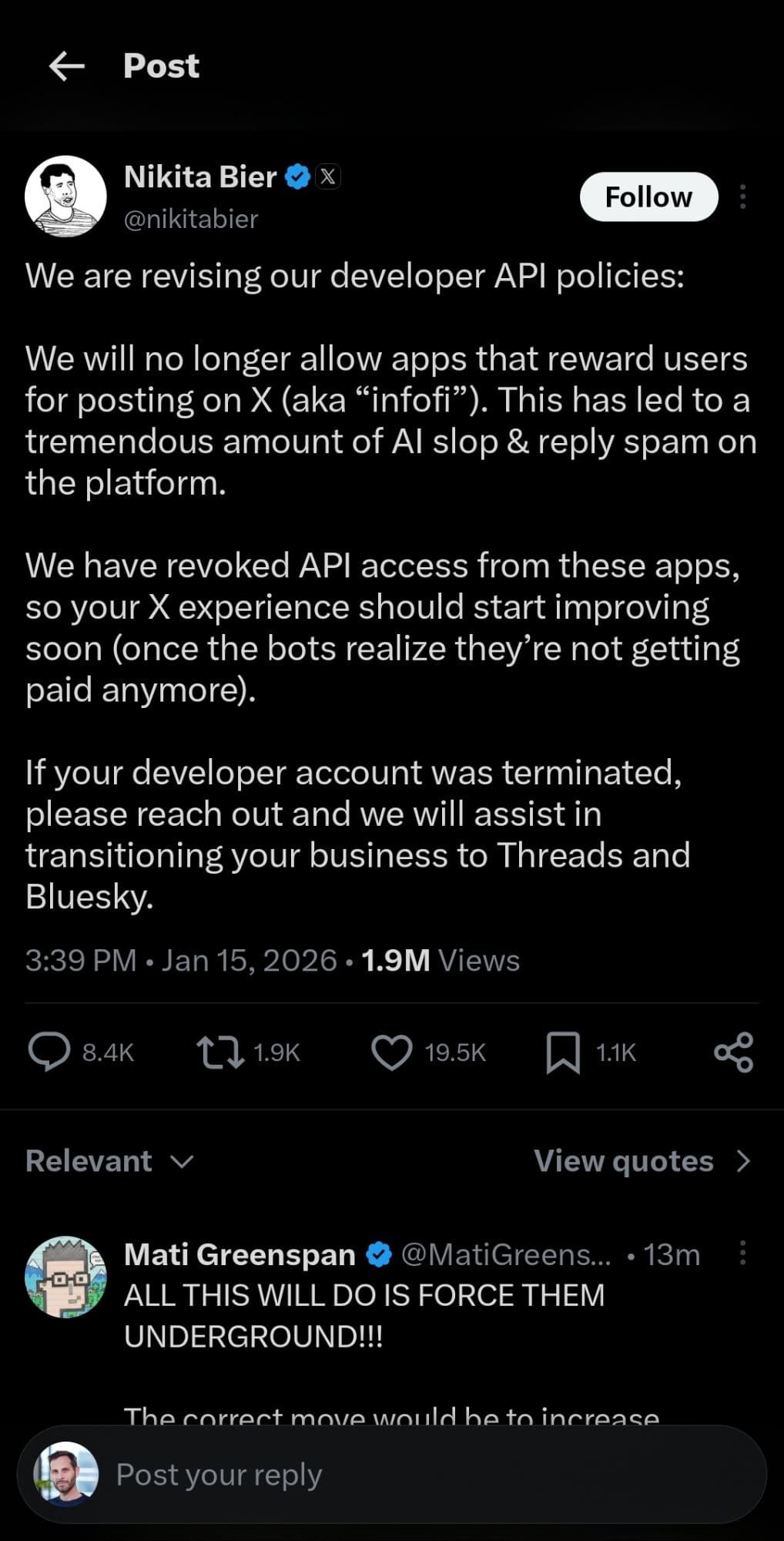Follow Nikita Bier
This screenshot has height=1541, width=784.
coord(648,197)
